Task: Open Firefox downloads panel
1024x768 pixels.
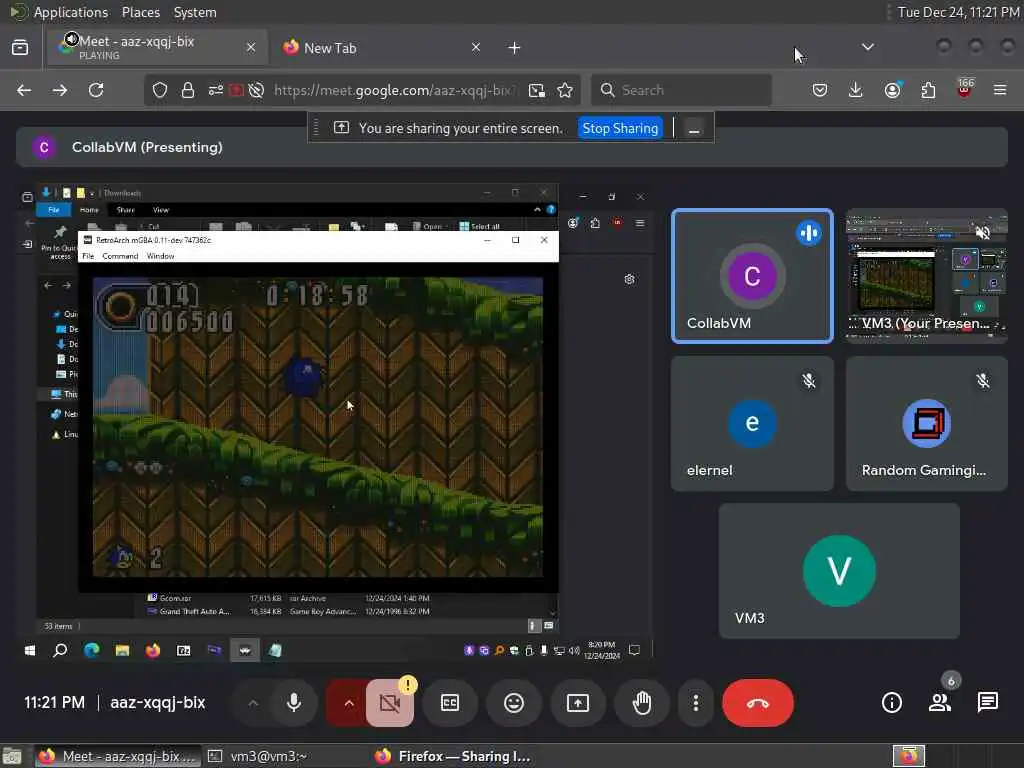Action: pos(856,90)
